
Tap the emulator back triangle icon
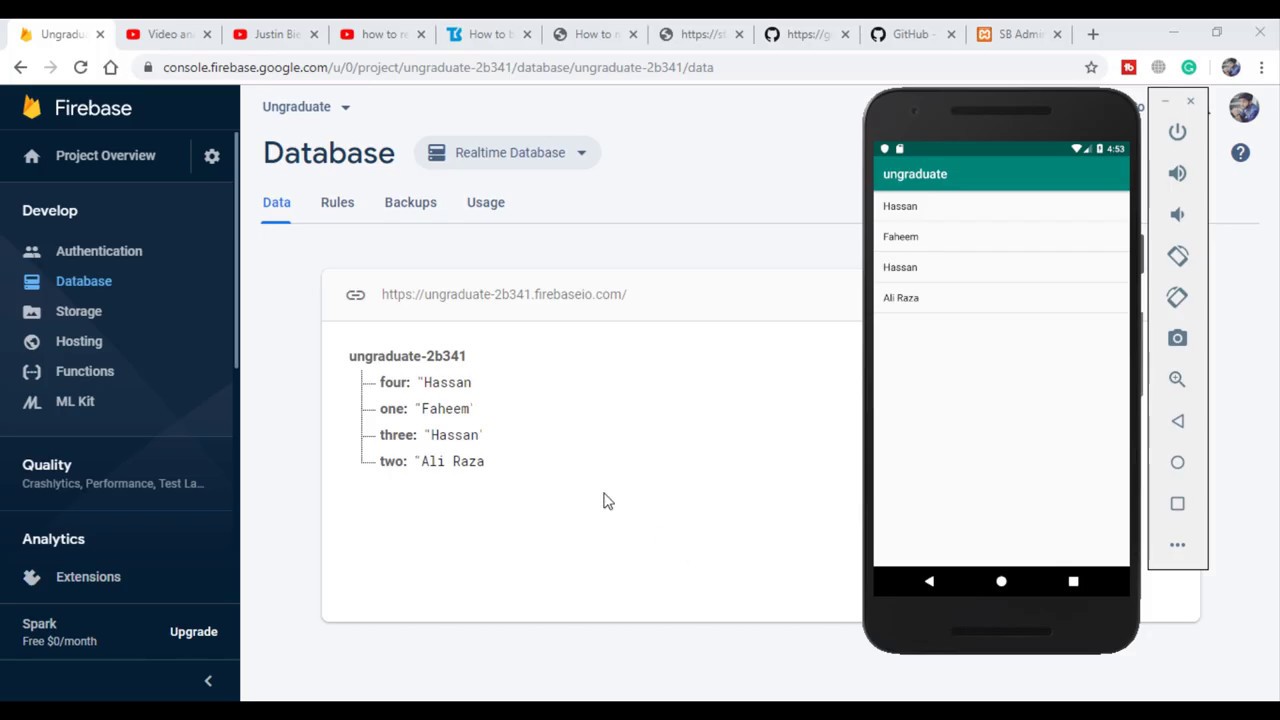[x=1177, y=421]
